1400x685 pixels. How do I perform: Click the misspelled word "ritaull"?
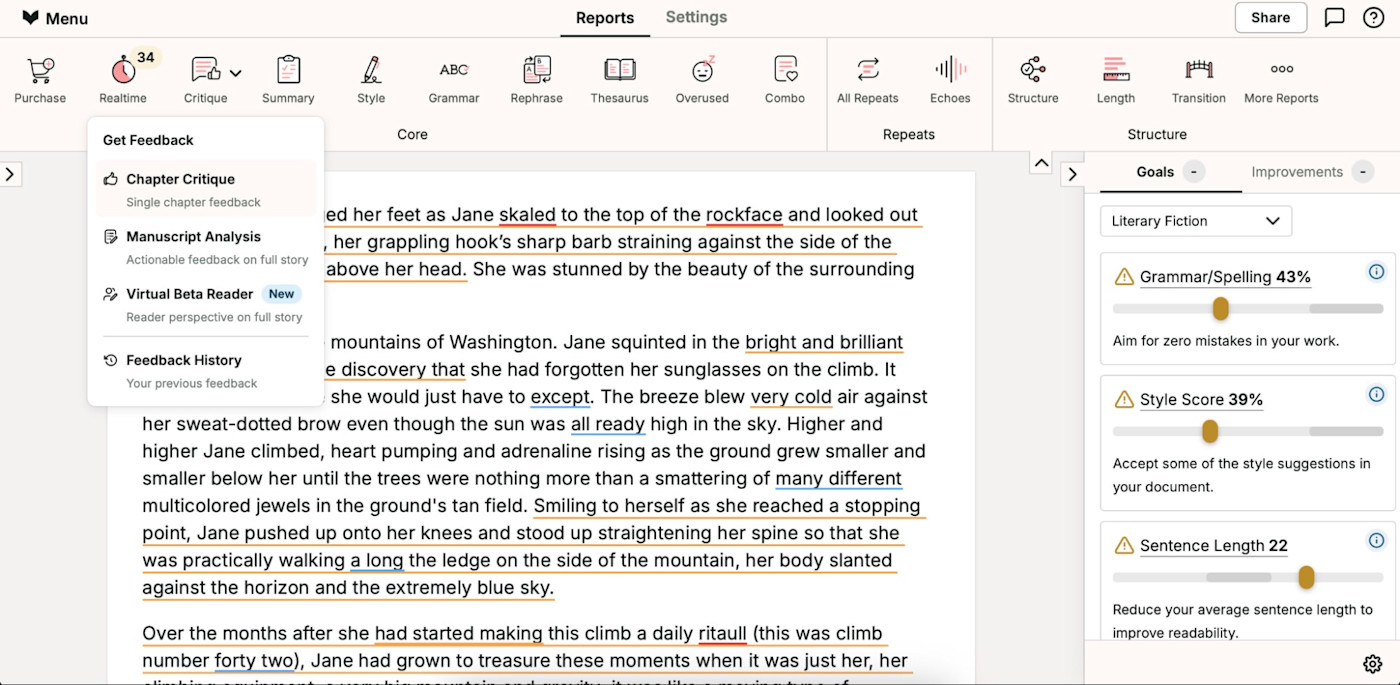coord(722,633)
